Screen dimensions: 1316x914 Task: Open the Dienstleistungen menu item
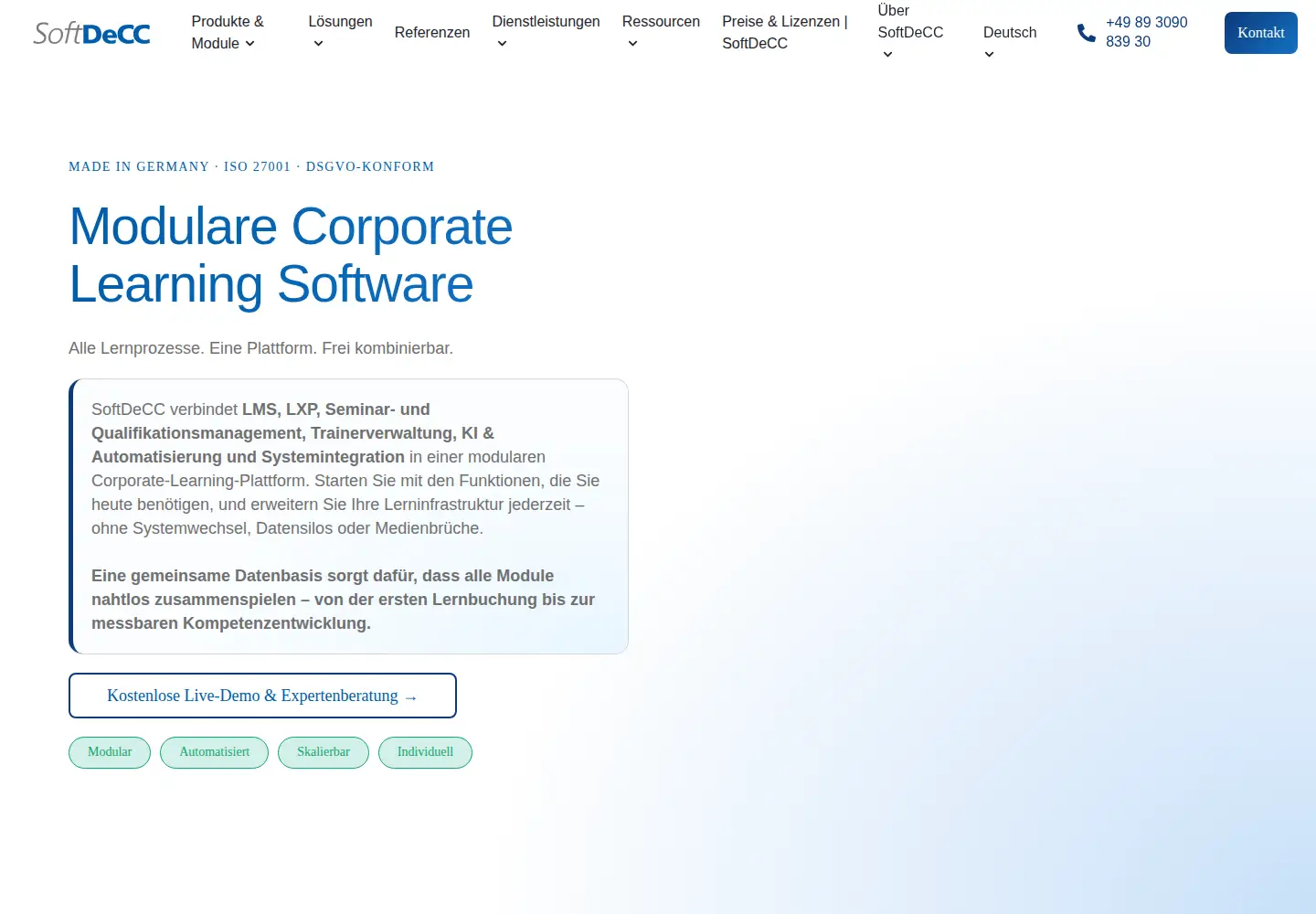pyautogui.click(x=546, y=21)
